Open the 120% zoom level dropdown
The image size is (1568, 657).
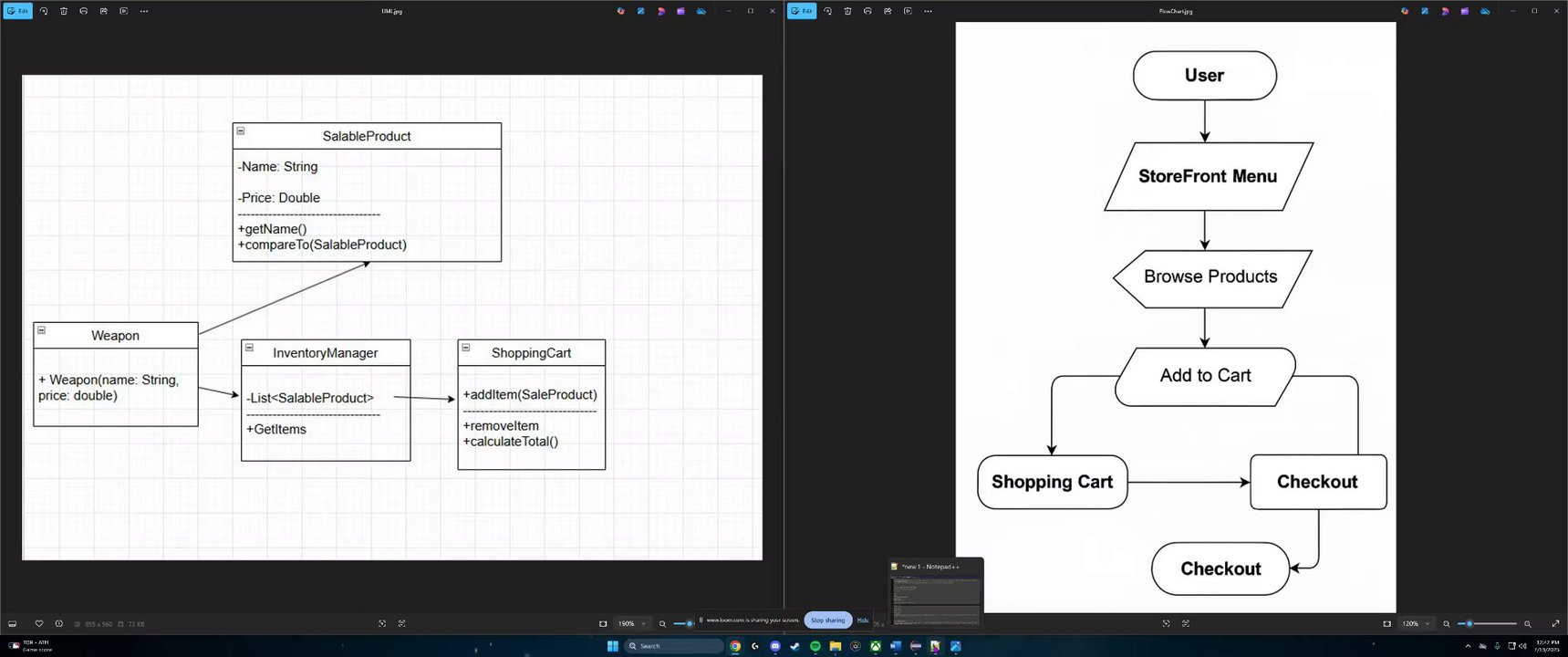[1415, 624]
